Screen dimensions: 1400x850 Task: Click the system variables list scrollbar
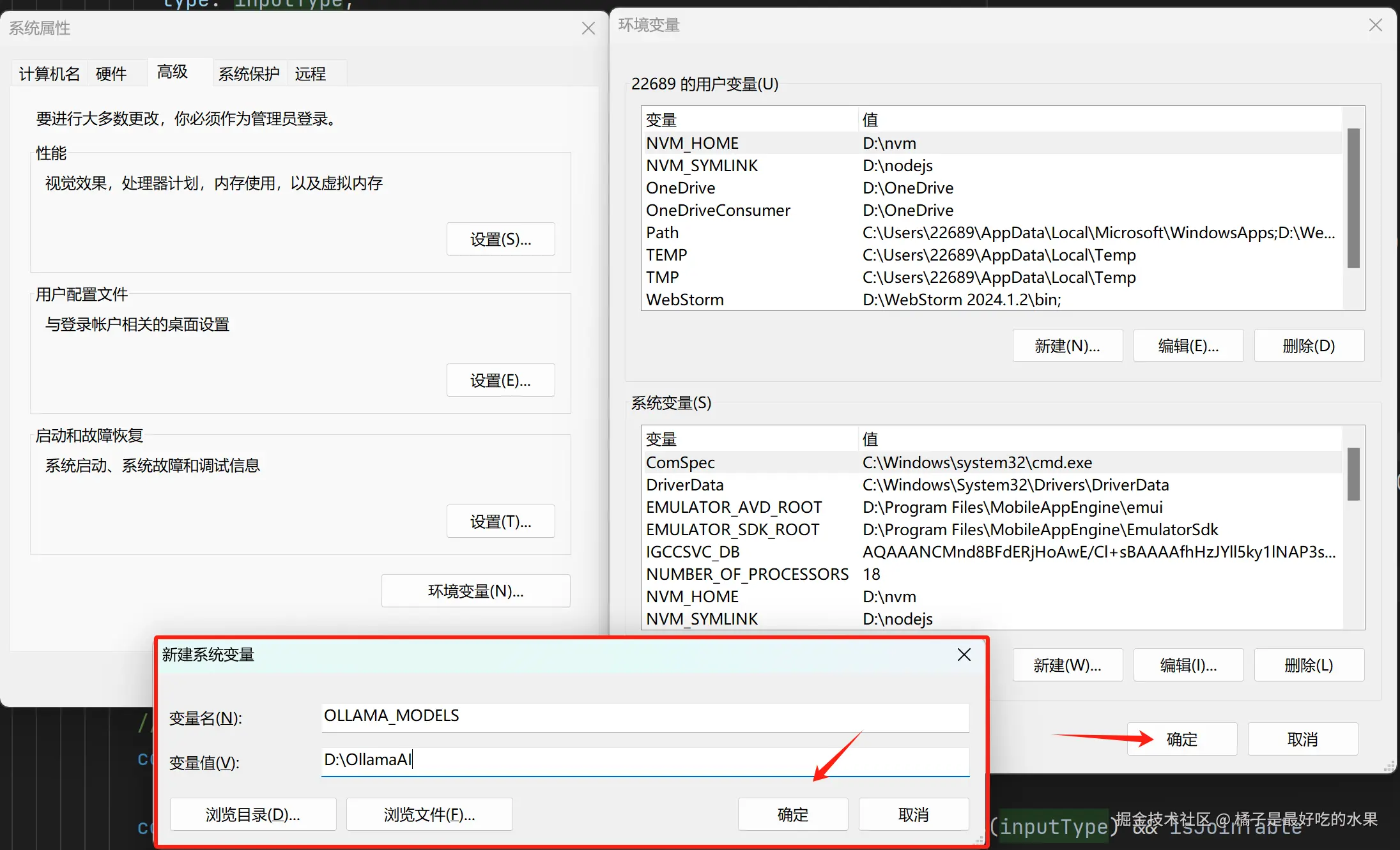pyautogui.click(x=1353, y=474)
